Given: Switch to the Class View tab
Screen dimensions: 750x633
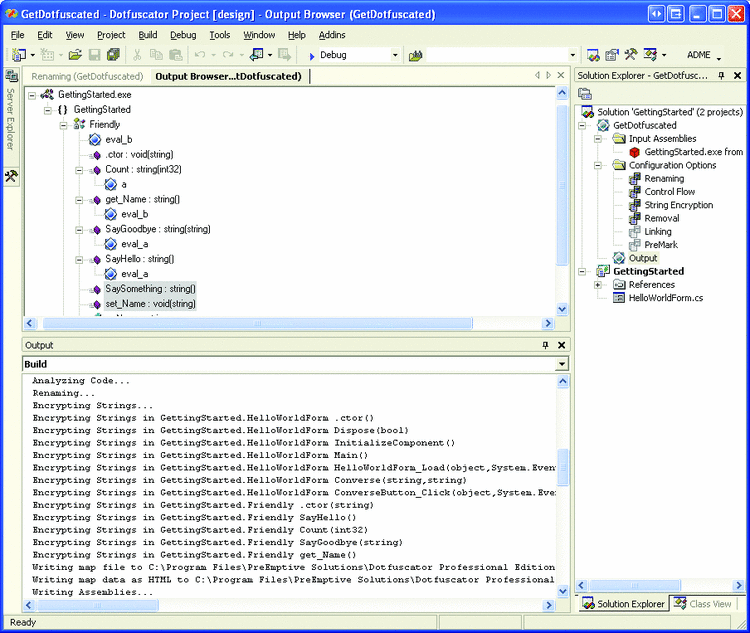Looking at the screenshot, I should [x=703, y=604].
